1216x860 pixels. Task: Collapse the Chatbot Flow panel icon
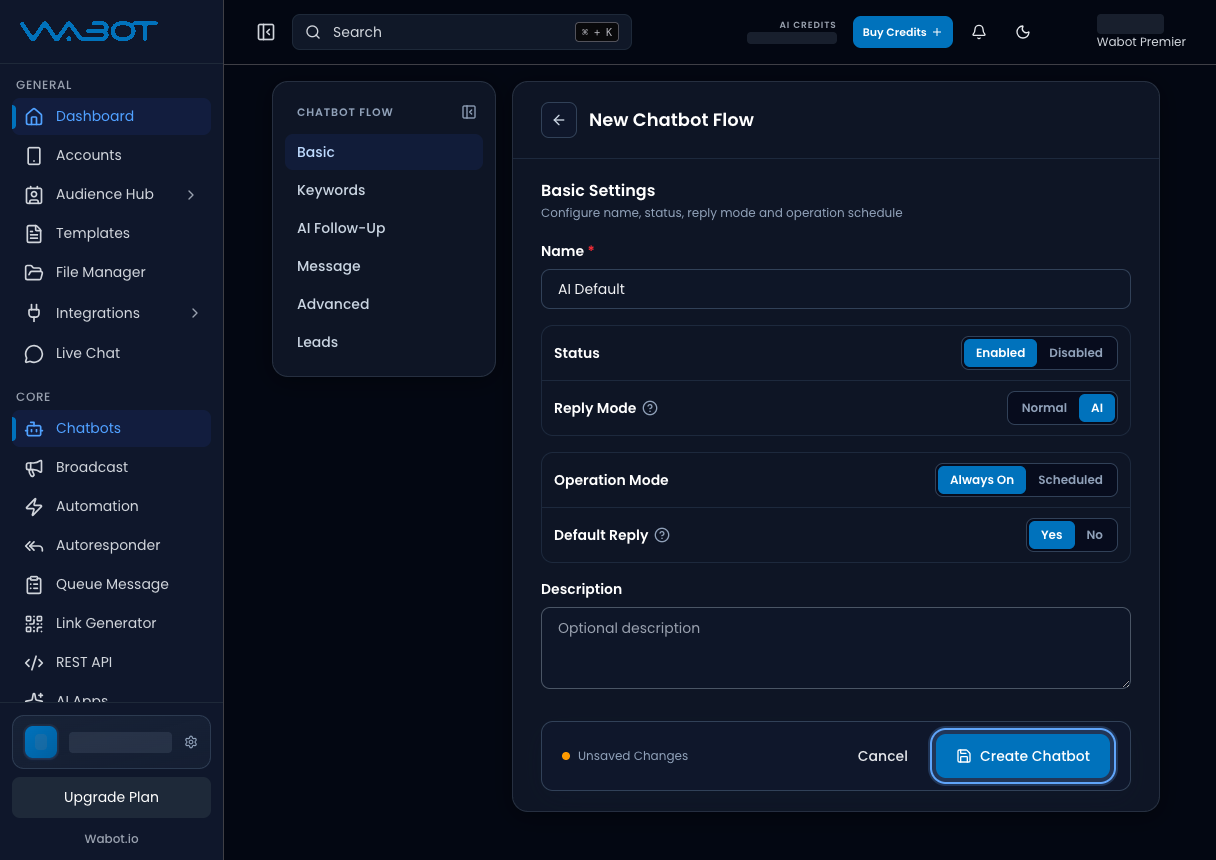(469, 112)
